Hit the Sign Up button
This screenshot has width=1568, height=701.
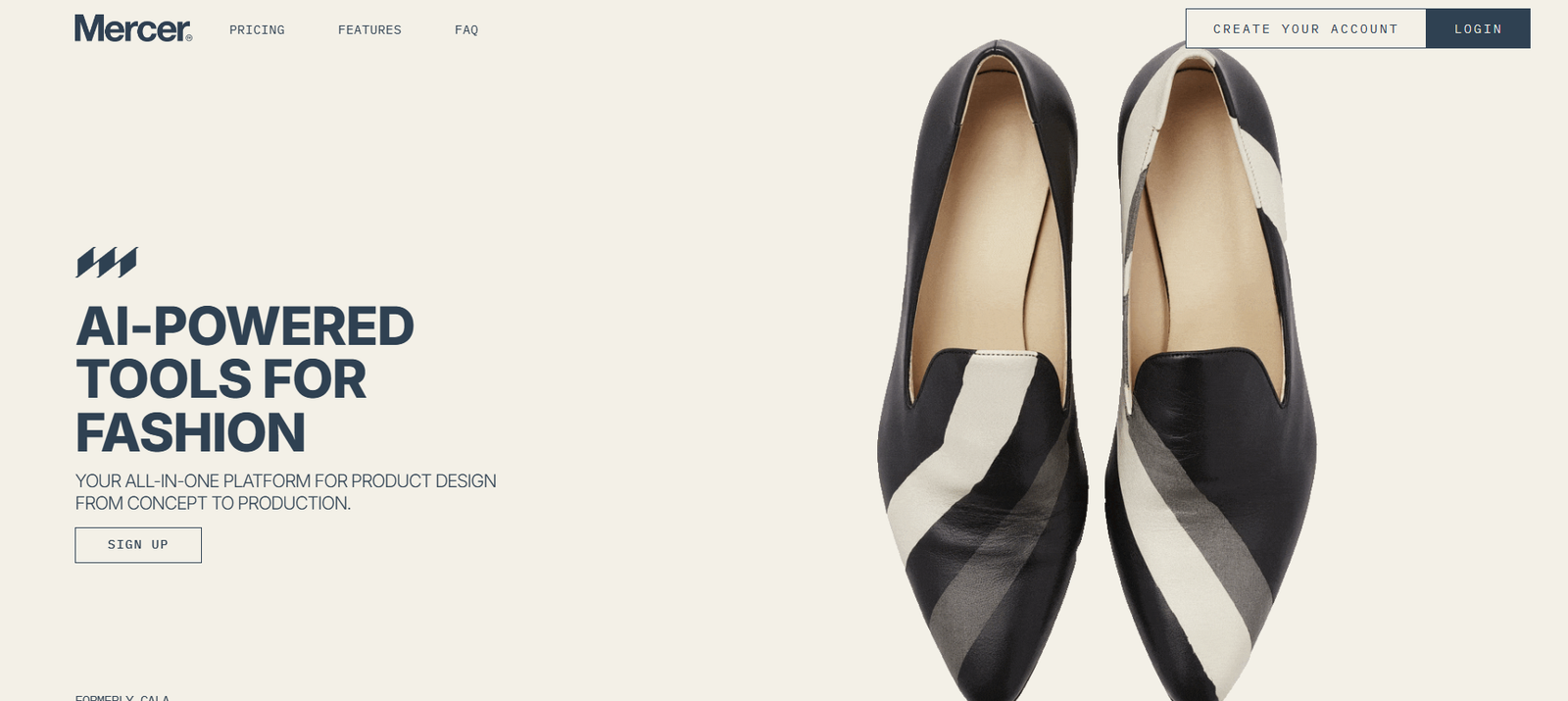pyautogui.click(x=138, y=545)
